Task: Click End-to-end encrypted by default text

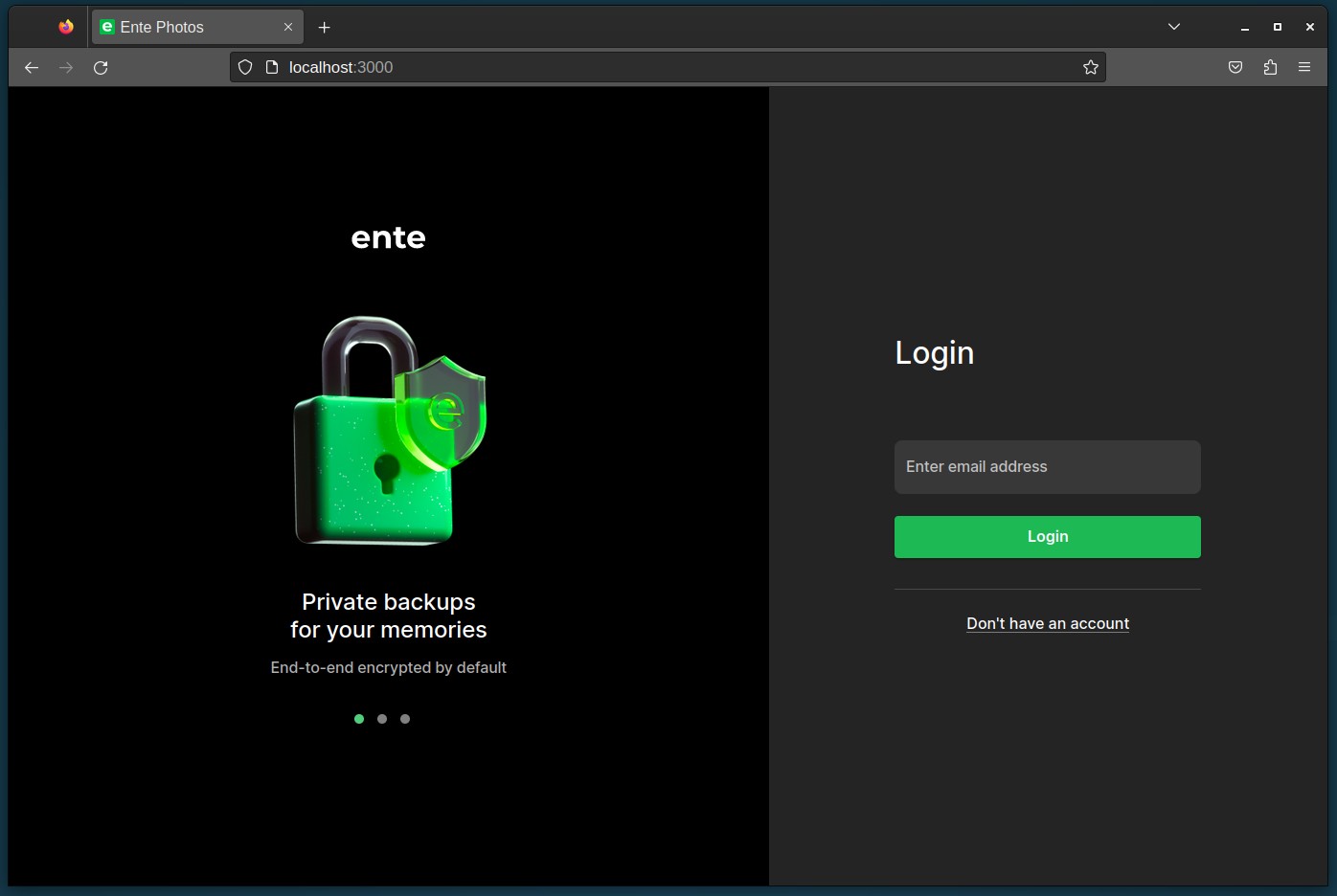Action: tap(389, 667)
